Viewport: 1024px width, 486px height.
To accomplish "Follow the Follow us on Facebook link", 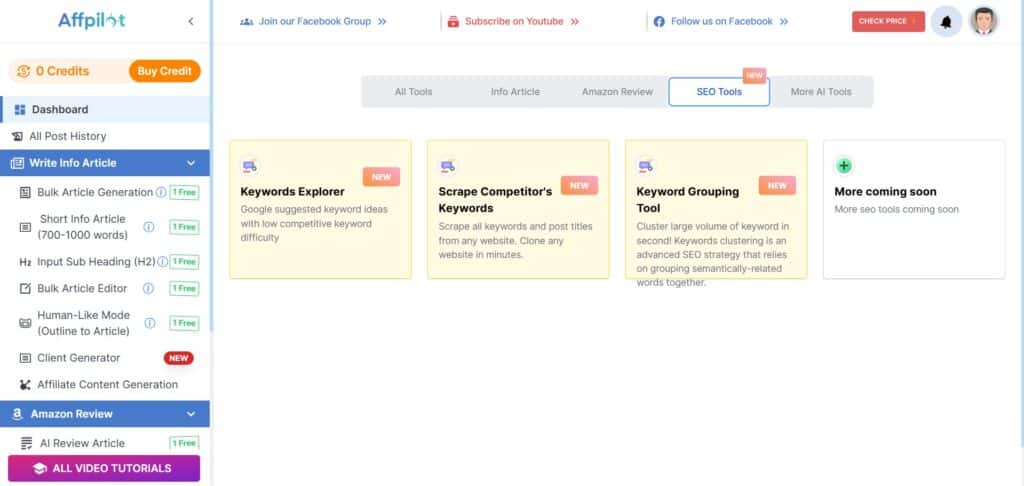I will click(x=721, y=22).
